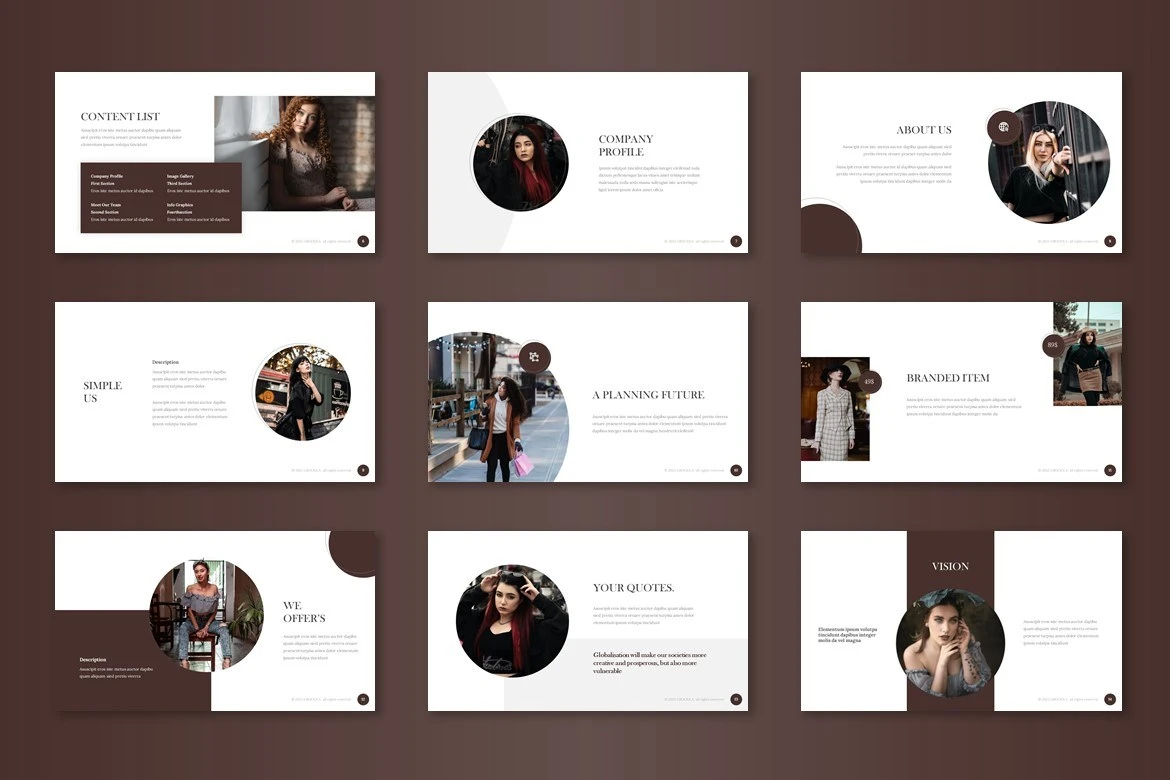Select the Globalisation quote text box
The image size is (1170, 780).
[x=650, y=663]
